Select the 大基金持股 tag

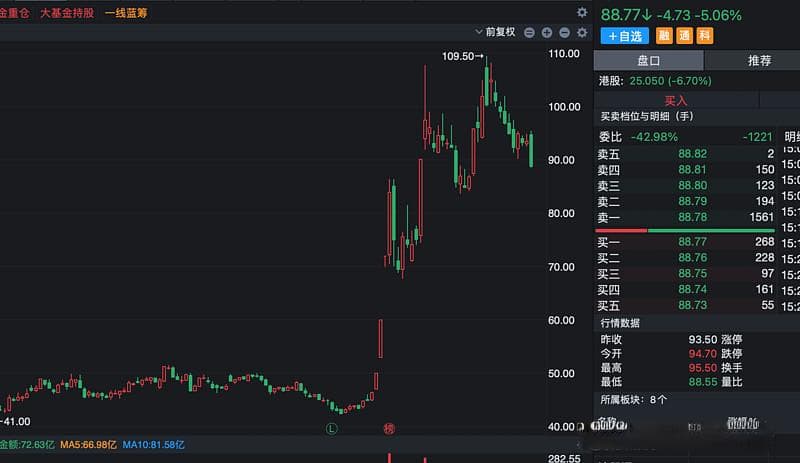coord(67,13)
